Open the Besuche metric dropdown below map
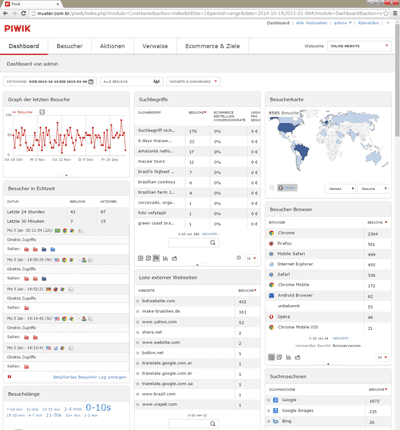 (x=373, y=189)
